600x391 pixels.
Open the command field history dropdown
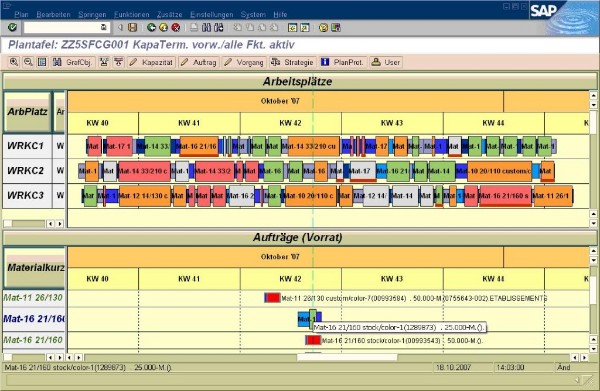[x=104, y=28]
